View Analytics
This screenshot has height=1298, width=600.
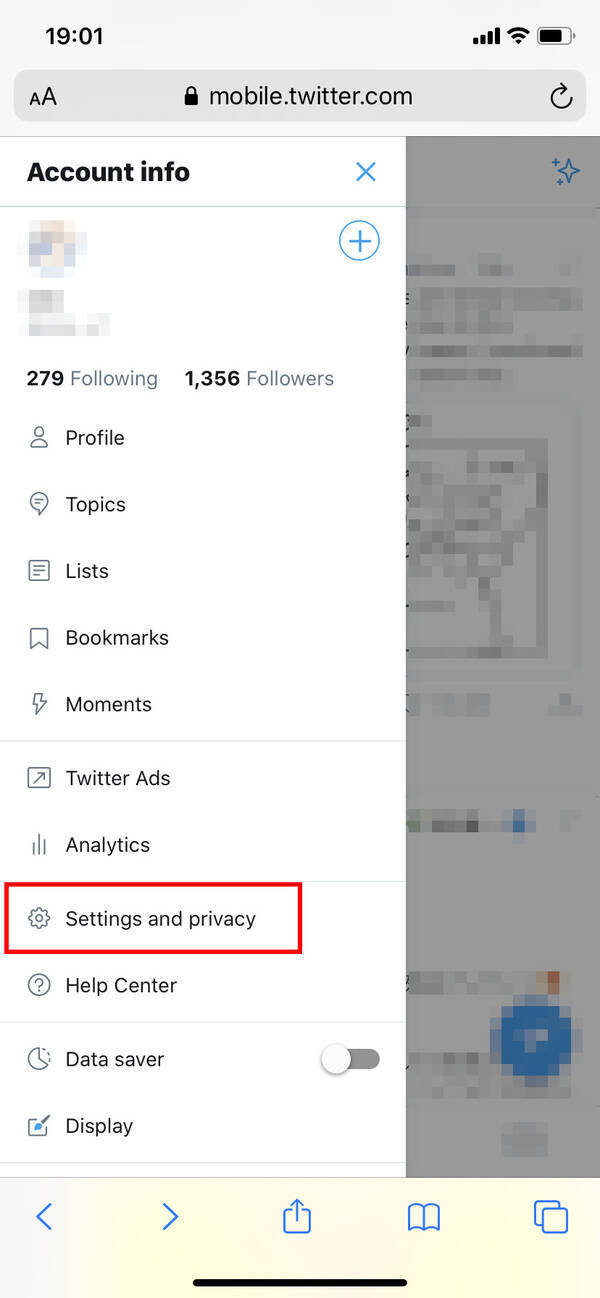[107, 845]
